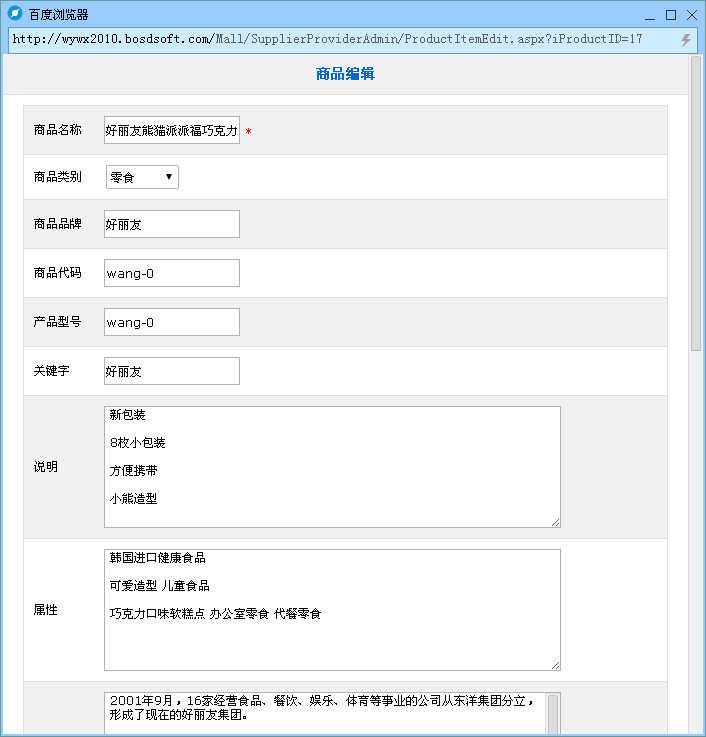
Task: Click the 百度浏览器 window title text
Action: pos(58,15)
